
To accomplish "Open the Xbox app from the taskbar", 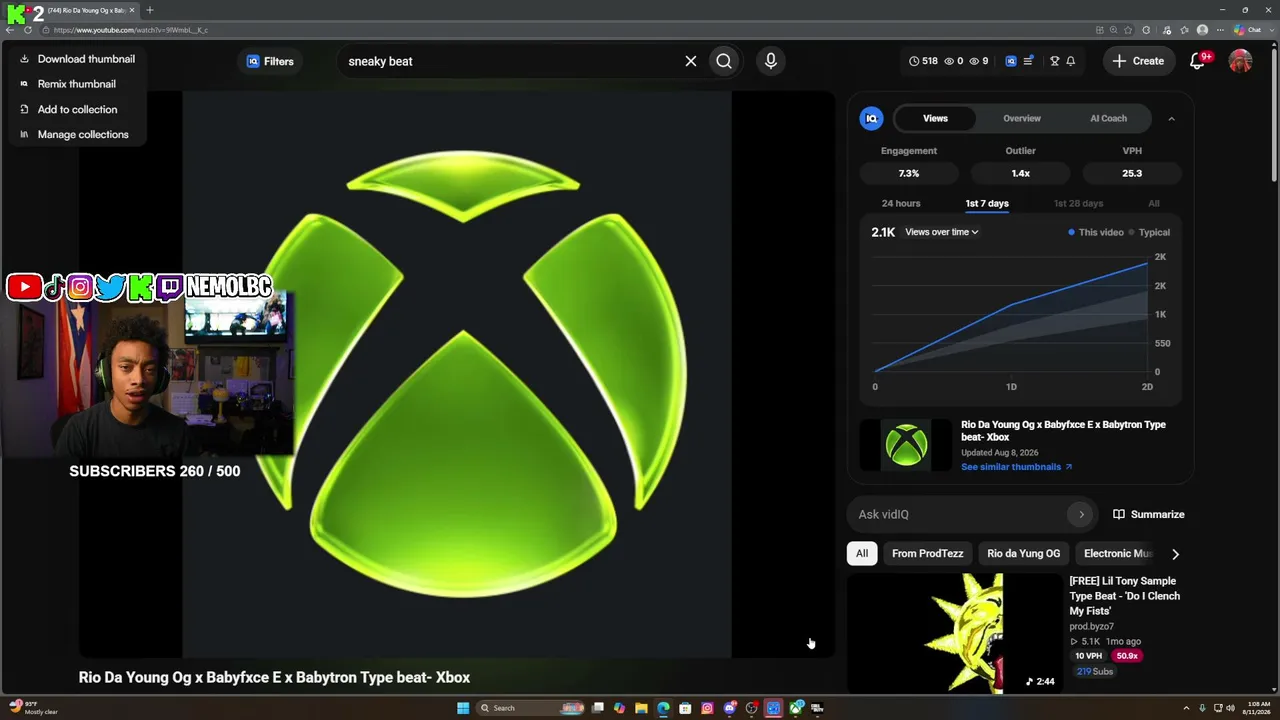I will (796, 708).
